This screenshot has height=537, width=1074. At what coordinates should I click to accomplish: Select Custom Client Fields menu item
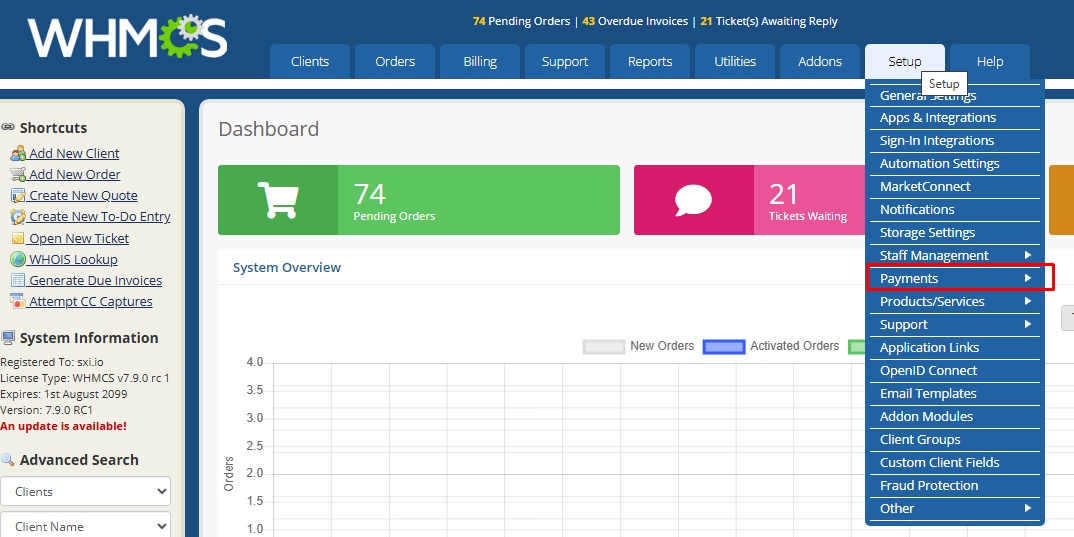[x=956, y=462]
